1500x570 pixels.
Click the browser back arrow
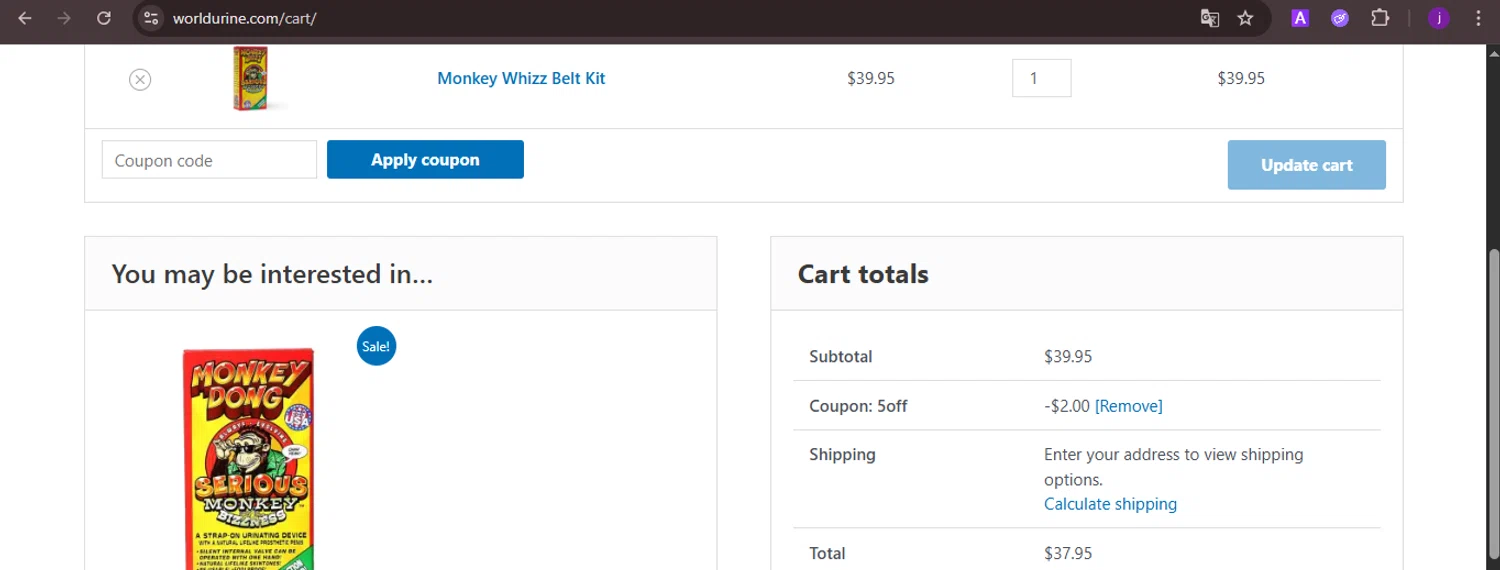25,18
